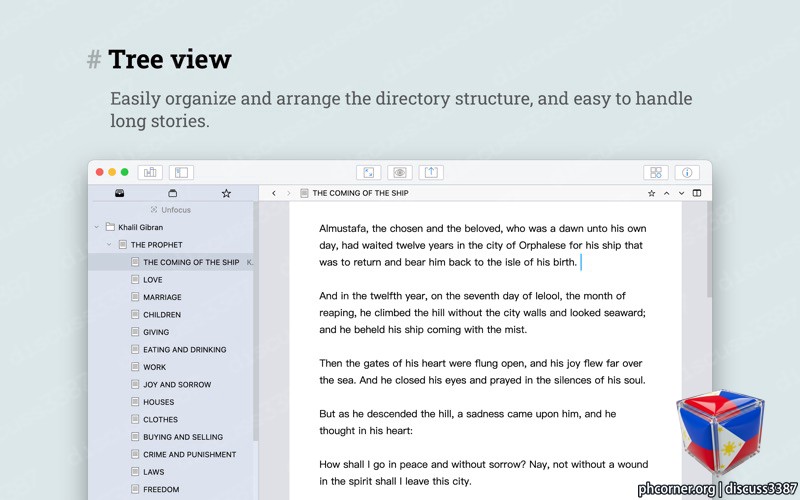Open the grid layout toolbar icon

coord(656,172)
